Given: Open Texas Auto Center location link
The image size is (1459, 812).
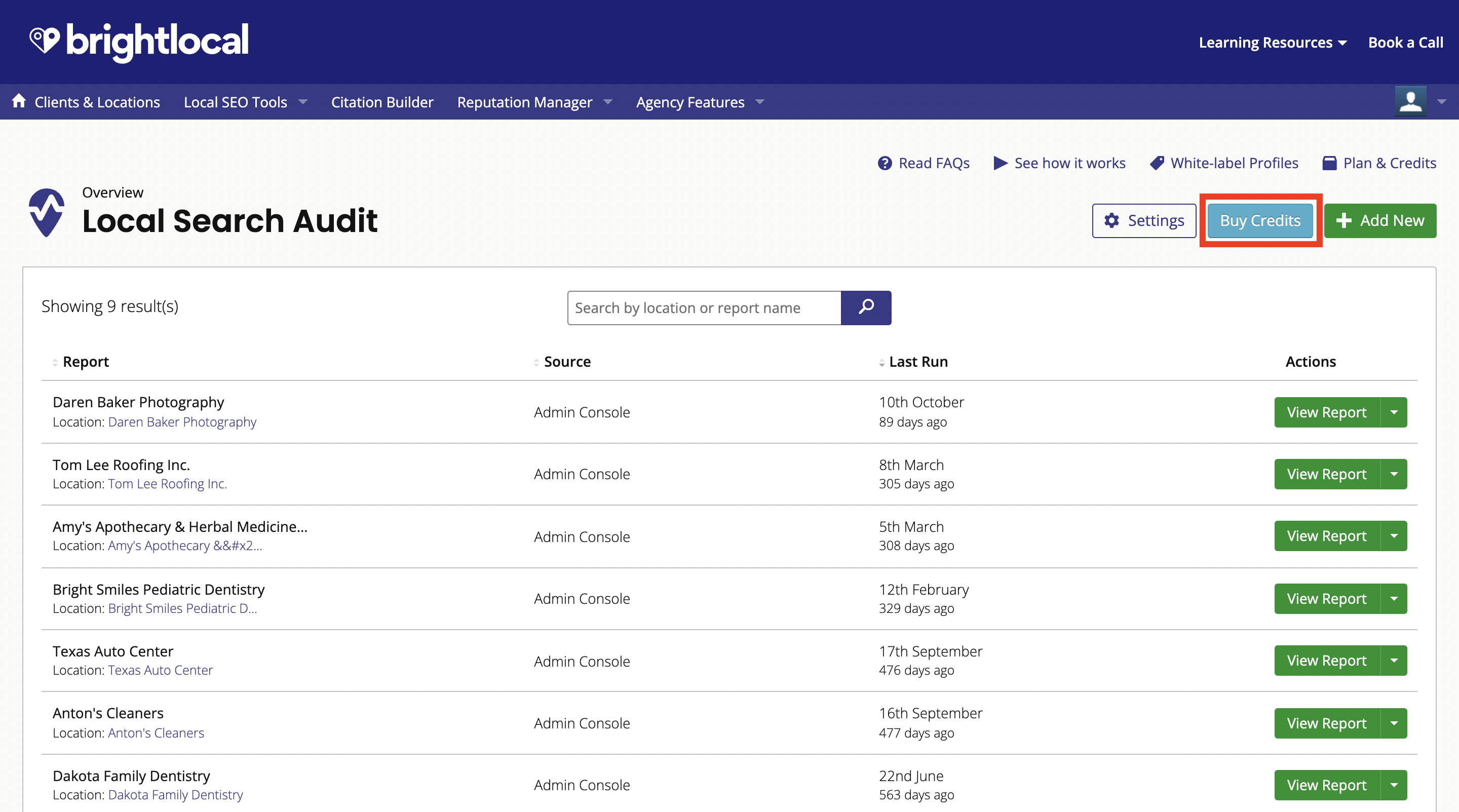Looking at the screenshot, I should click(x=160, y=670).
